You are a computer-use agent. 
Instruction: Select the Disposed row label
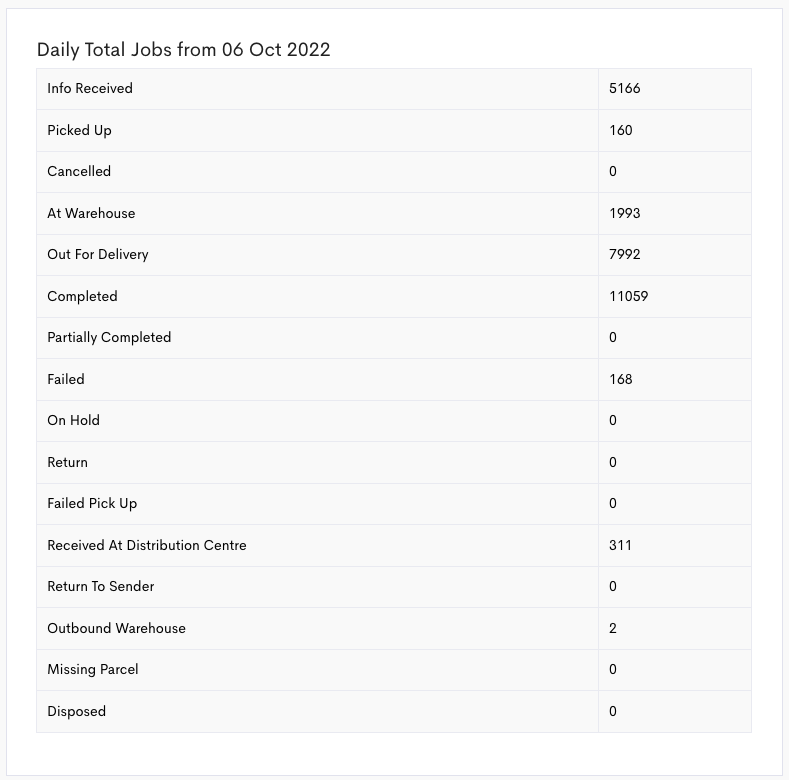point(76,711)
